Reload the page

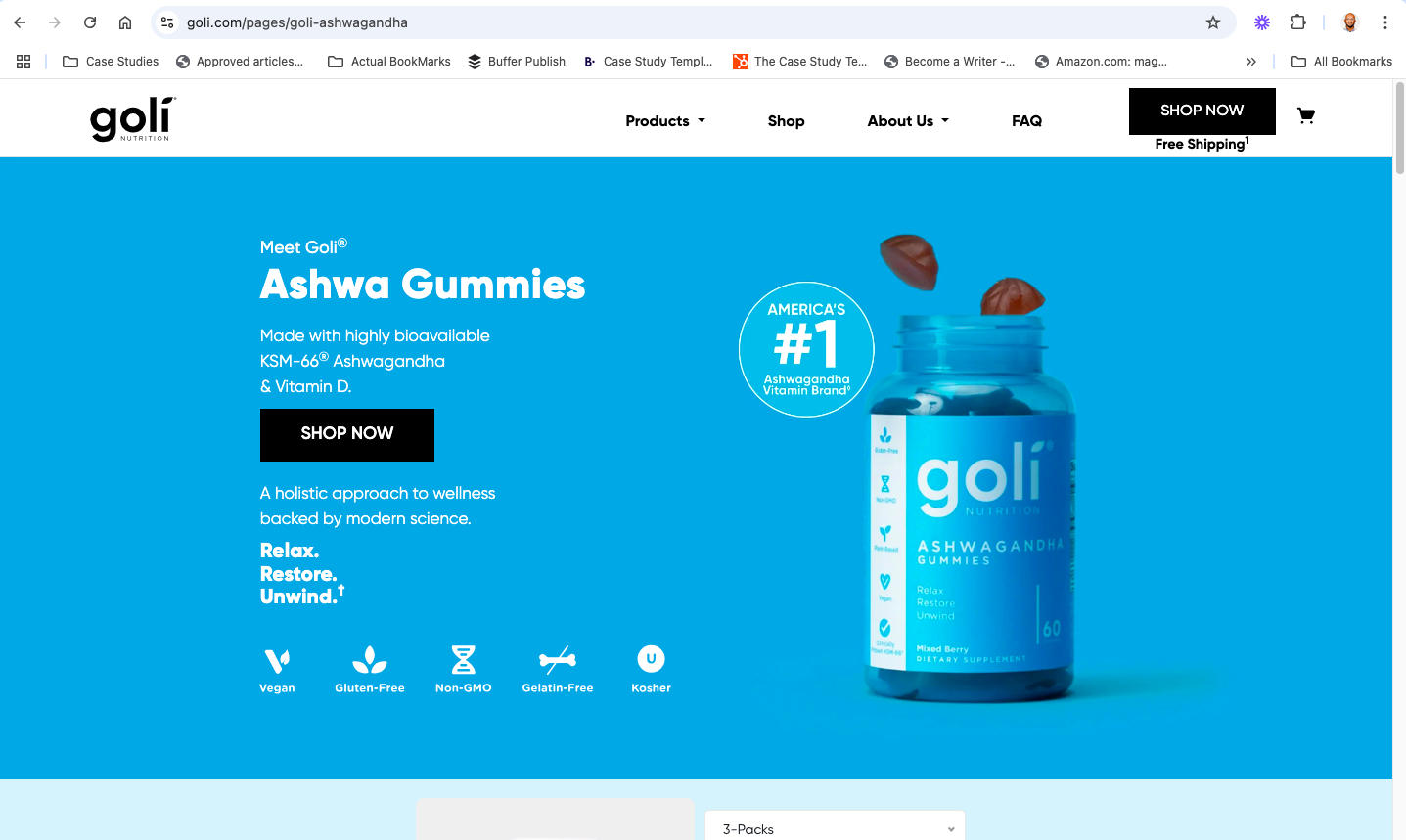[x=90, y=22]
